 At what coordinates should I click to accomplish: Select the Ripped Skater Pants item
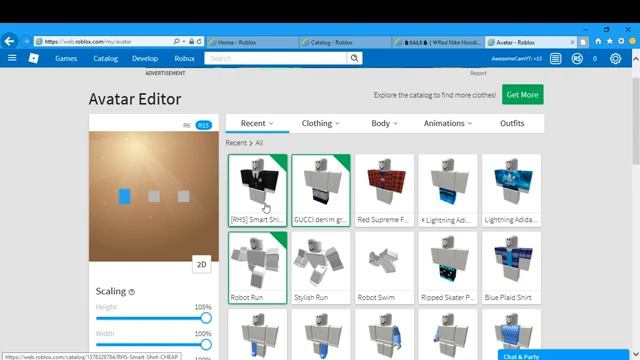(x=448, y=268)
